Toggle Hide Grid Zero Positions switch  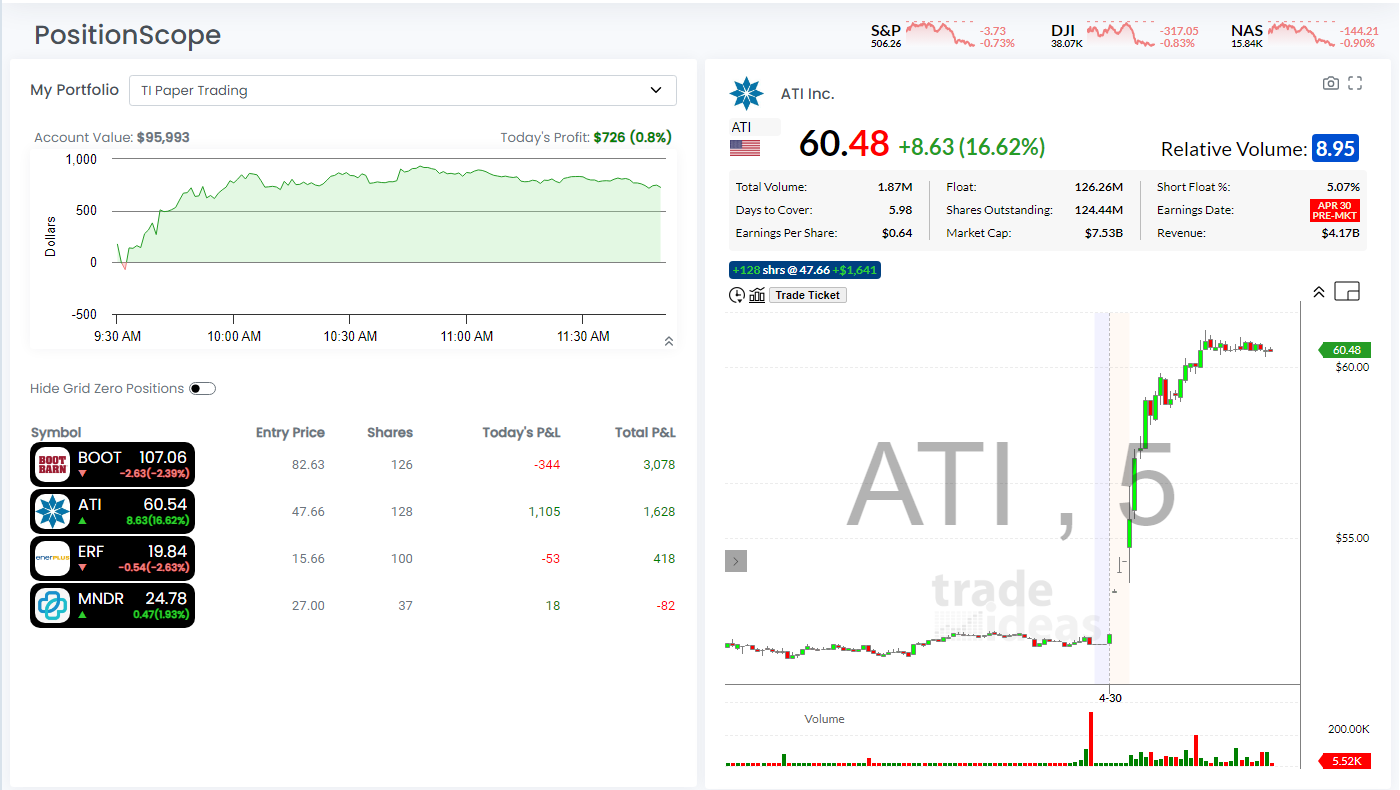[x=202, y=389]
